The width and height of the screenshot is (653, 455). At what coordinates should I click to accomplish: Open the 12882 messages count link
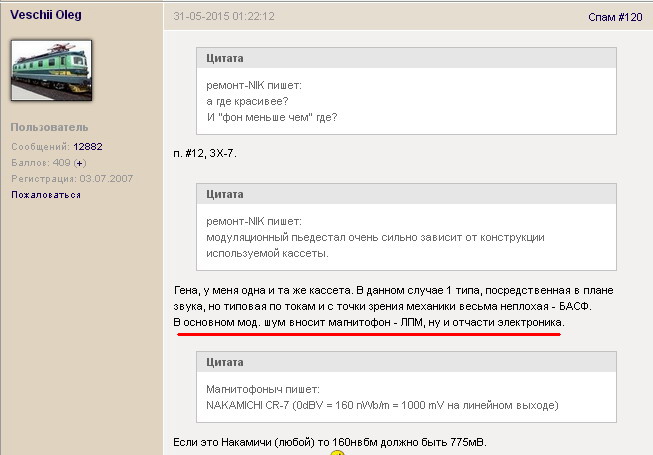coord(87,146)
